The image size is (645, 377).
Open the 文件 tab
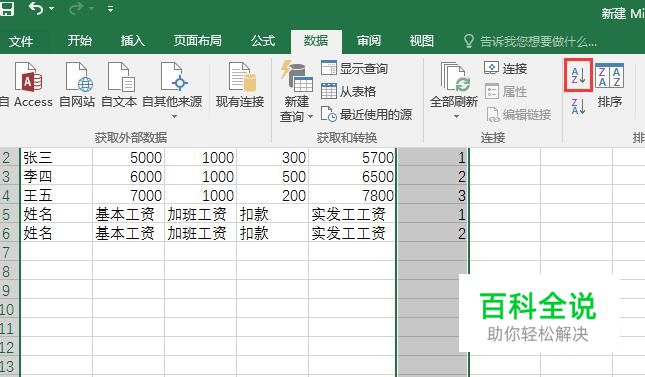coord(21,41)
